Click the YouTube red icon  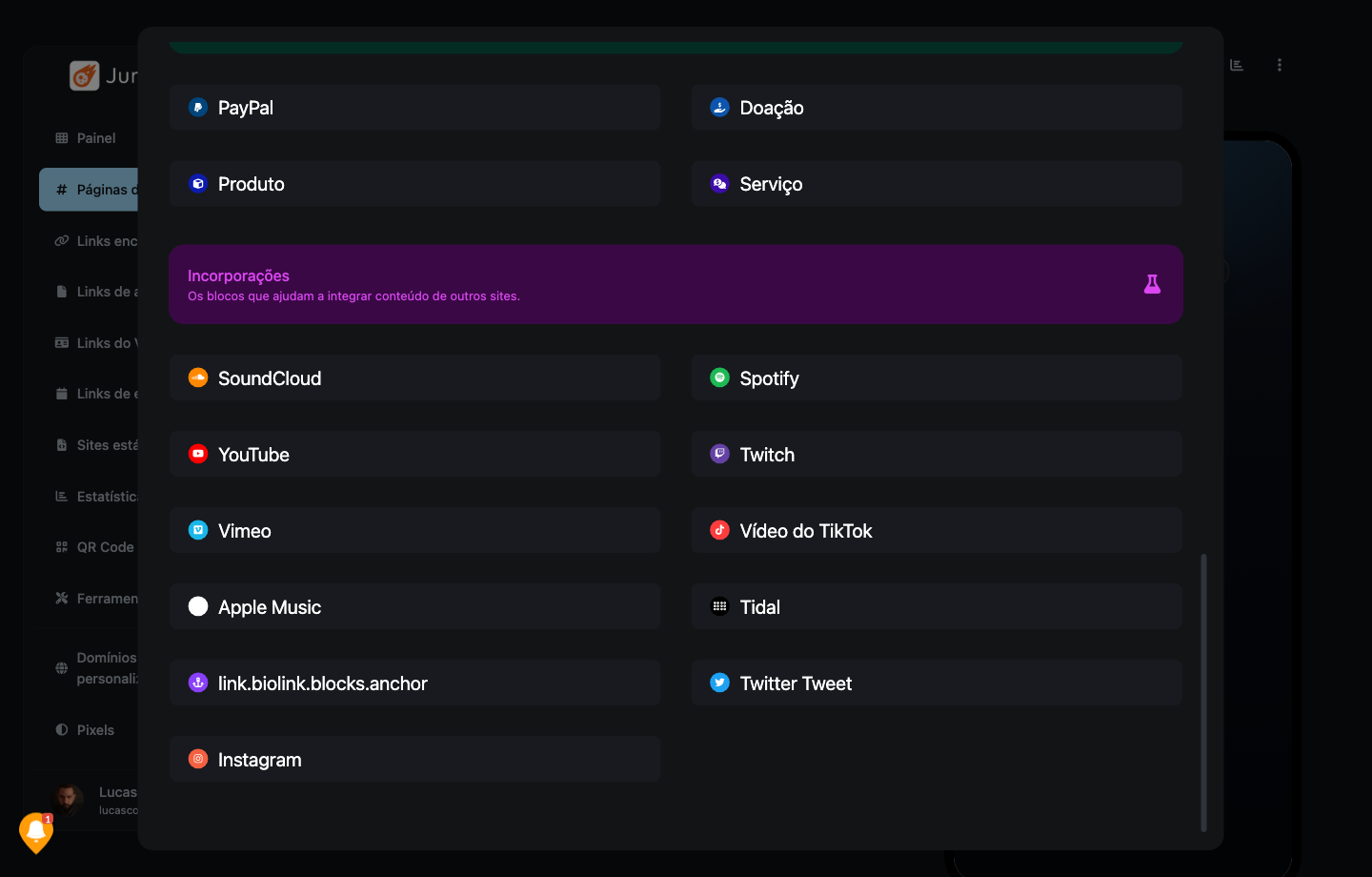[x=198, y=455]
